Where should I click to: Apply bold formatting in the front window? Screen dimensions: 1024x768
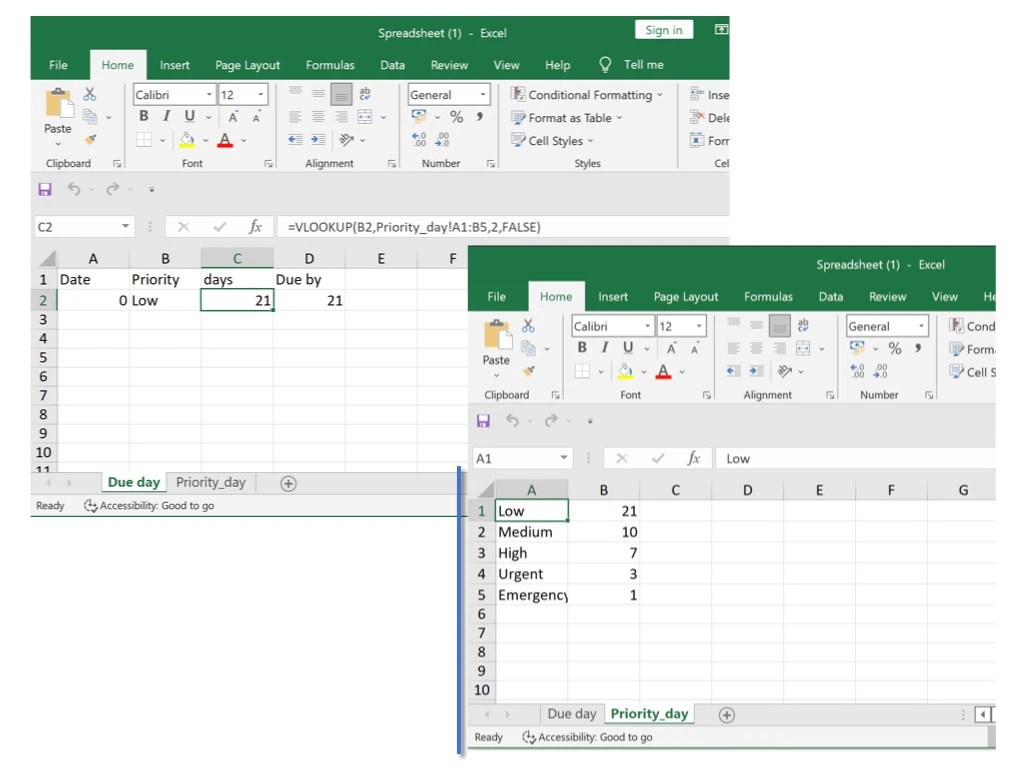(582, 348)
